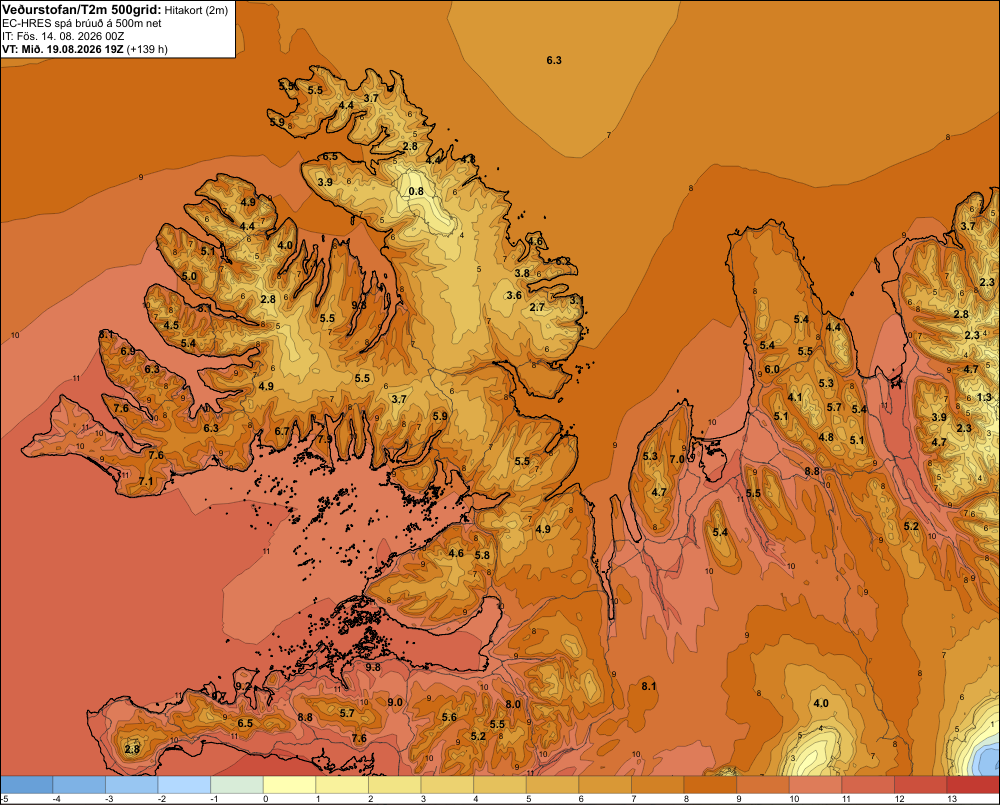
Task: Select the pale yellow legend swatch between 0 and 1
Action: 290,785
